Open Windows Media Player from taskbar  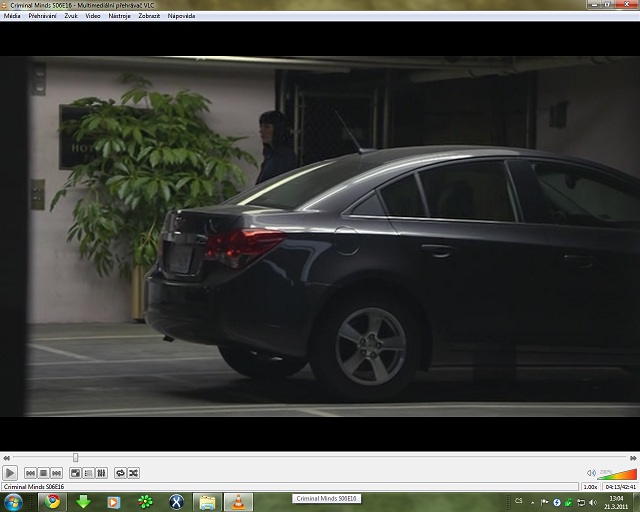[x=114, y=502]
